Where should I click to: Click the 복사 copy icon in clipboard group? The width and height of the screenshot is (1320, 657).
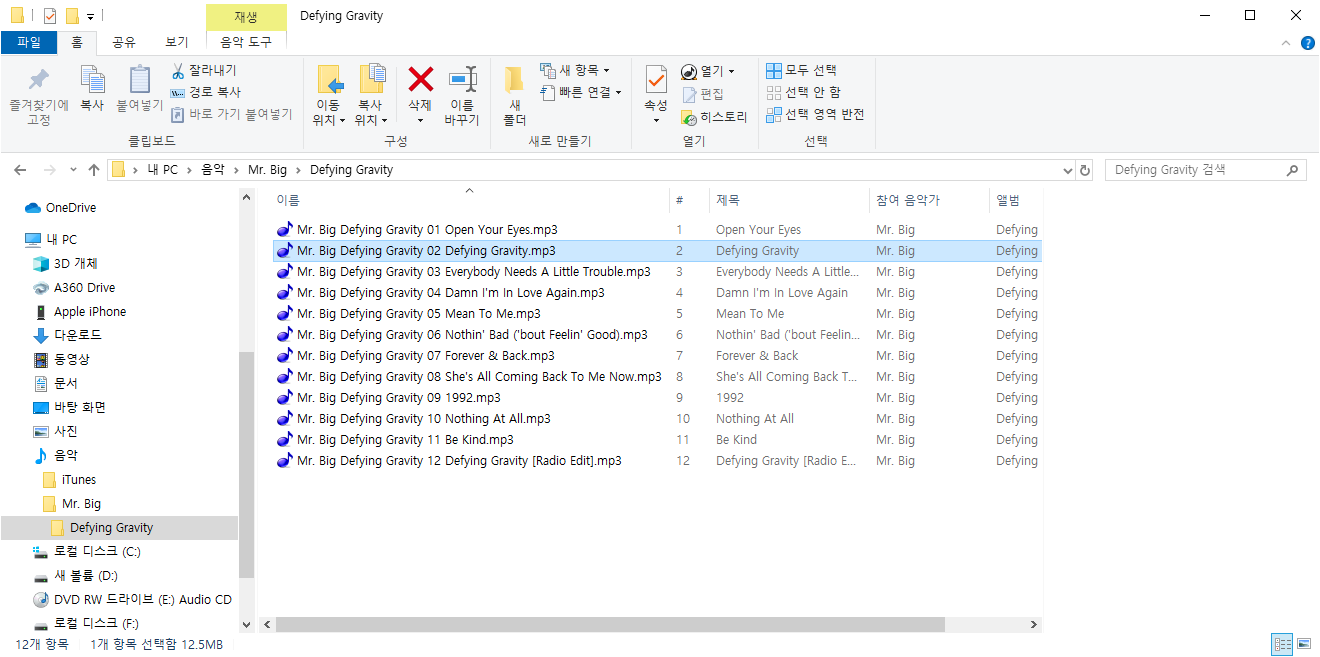coord(92,79)
